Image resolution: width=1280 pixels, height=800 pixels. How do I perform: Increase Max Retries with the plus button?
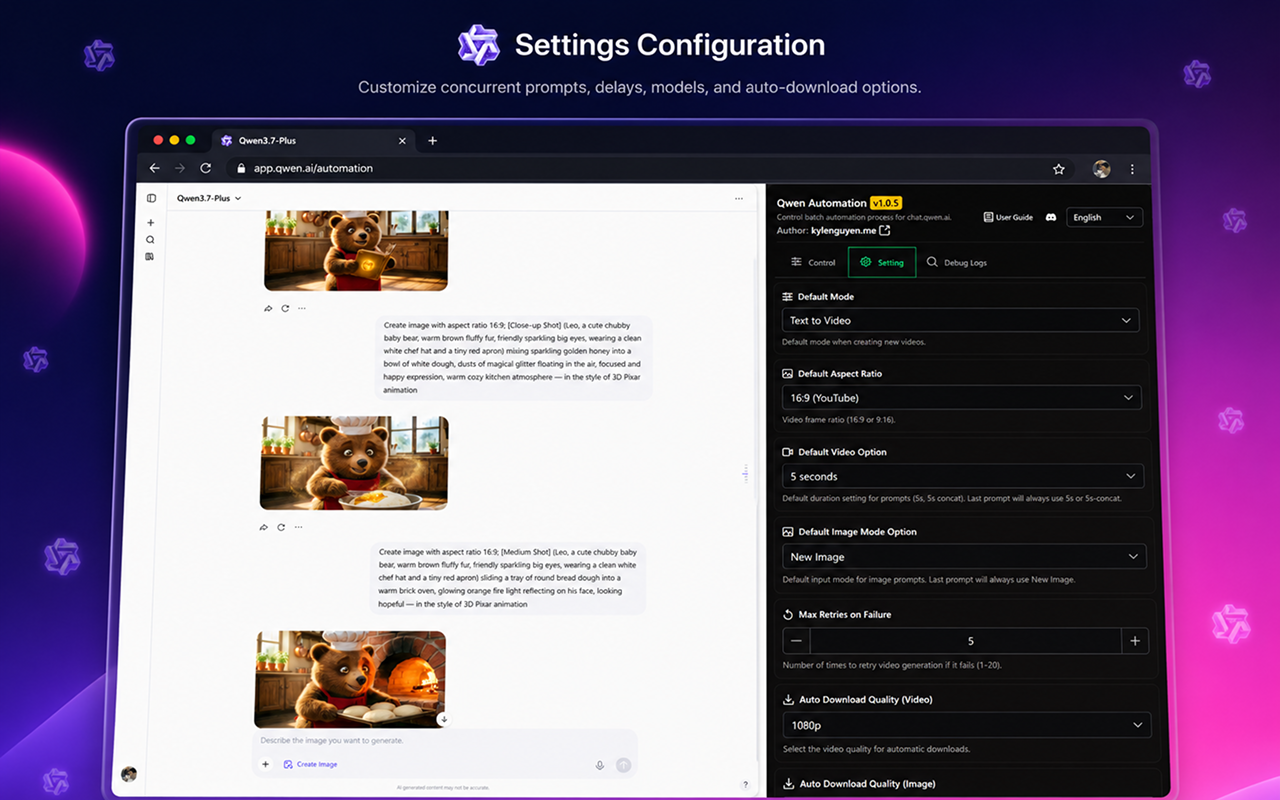(1135, 641)
